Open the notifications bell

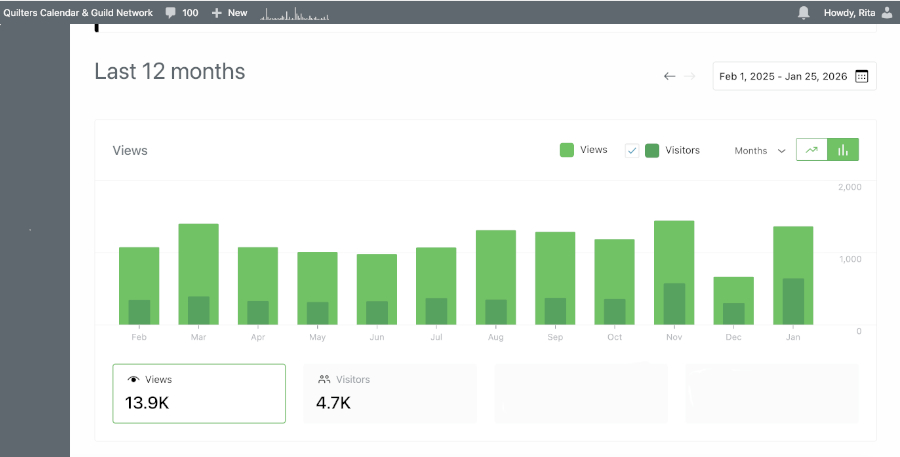[x=803, y=13]
